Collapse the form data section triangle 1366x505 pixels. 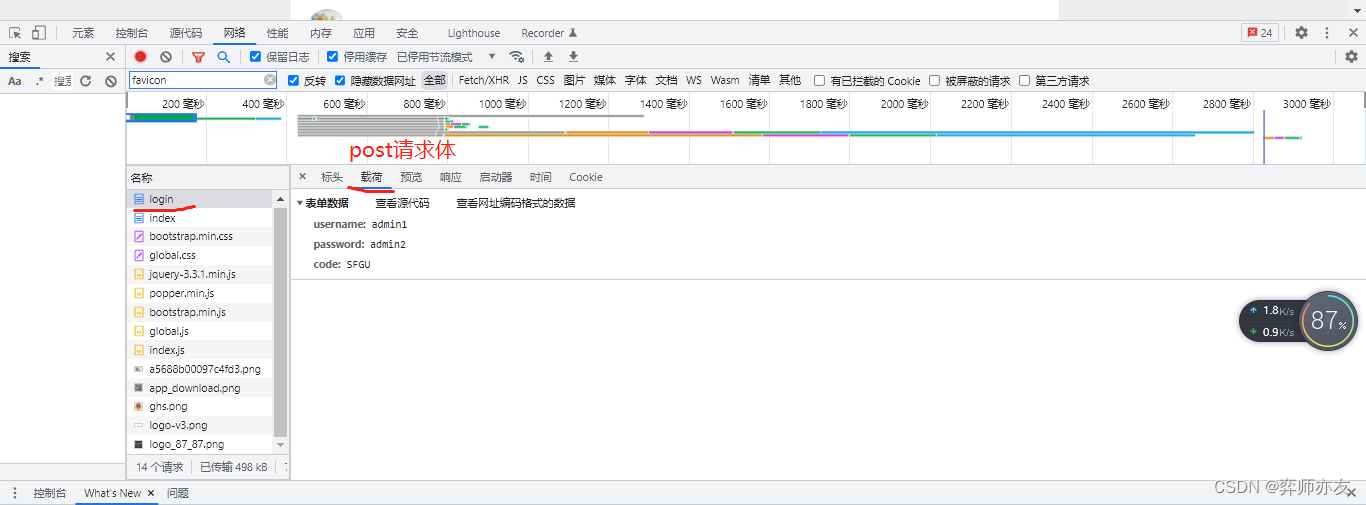tap(300, 203)
